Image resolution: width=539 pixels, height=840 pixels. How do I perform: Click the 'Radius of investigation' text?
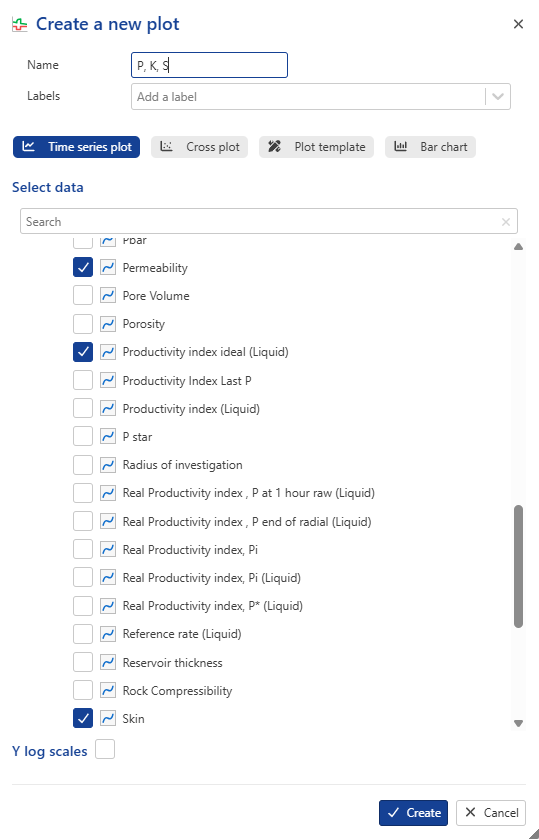coord(183,465)
